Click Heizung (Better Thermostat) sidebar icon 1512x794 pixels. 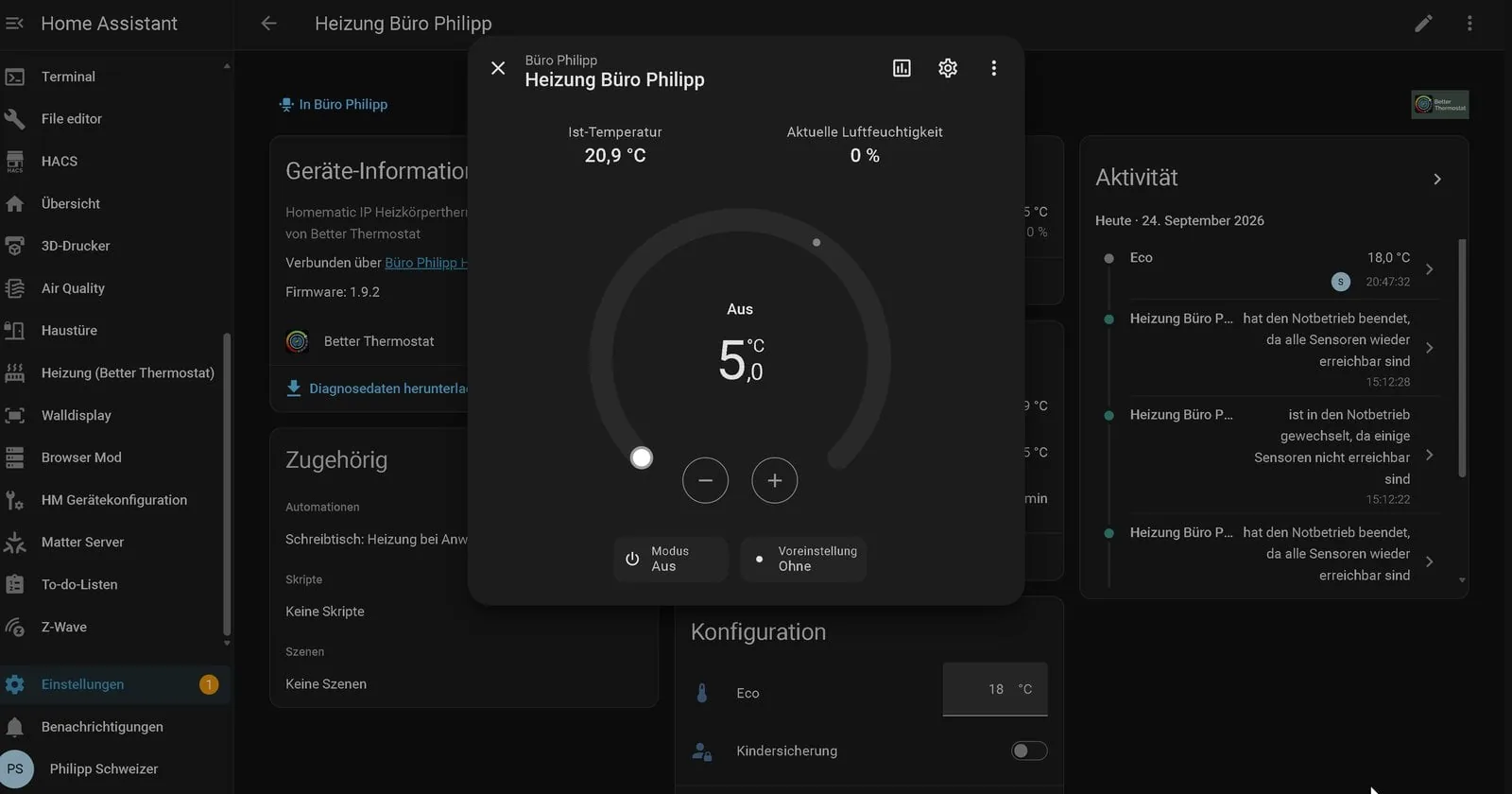tap(15, 372)
